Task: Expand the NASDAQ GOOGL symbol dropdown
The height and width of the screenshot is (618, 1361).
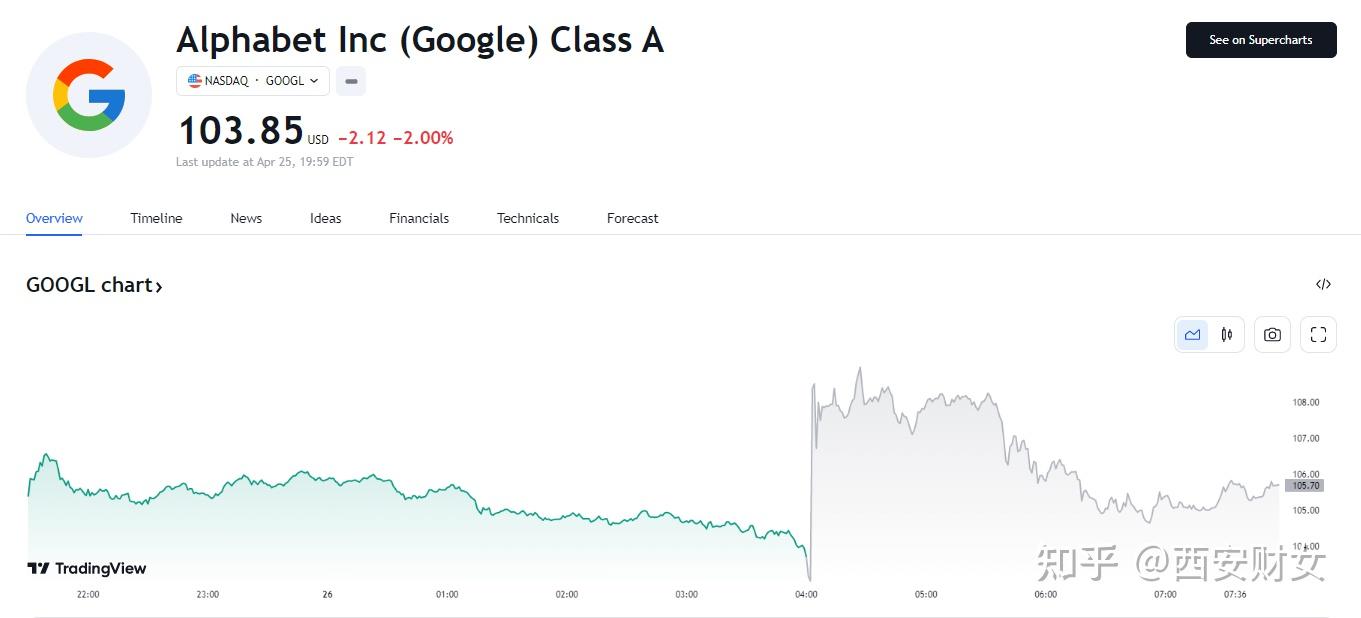Action: click(253, 81)
